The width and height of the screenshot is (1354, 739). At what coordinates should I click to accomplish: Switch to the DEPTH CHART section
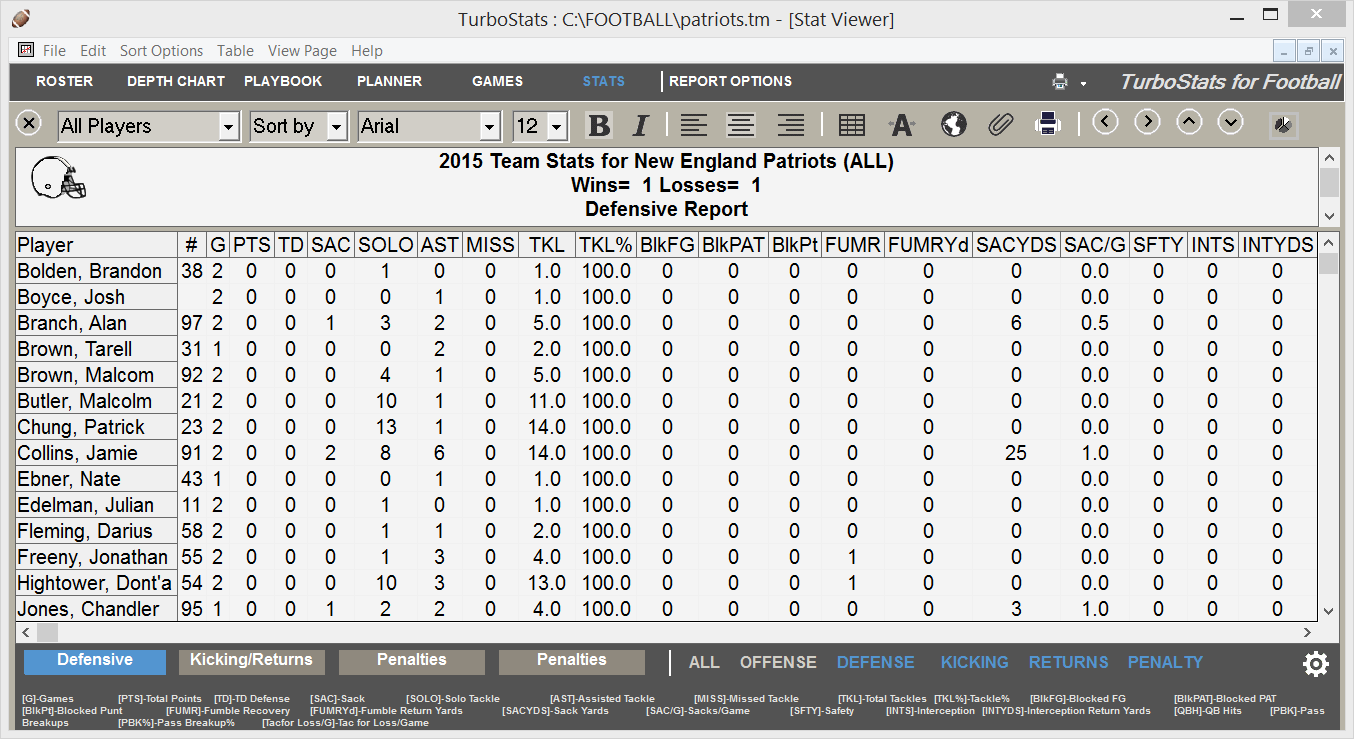pos(176,81)
